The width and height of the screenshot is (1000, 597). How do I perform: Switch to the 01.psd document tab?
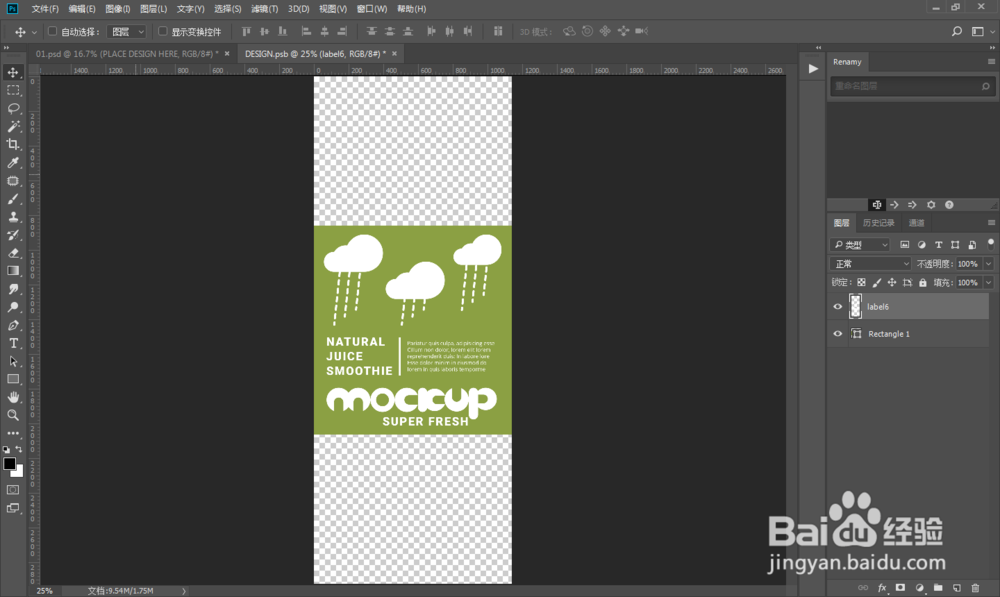coord(126,54)
